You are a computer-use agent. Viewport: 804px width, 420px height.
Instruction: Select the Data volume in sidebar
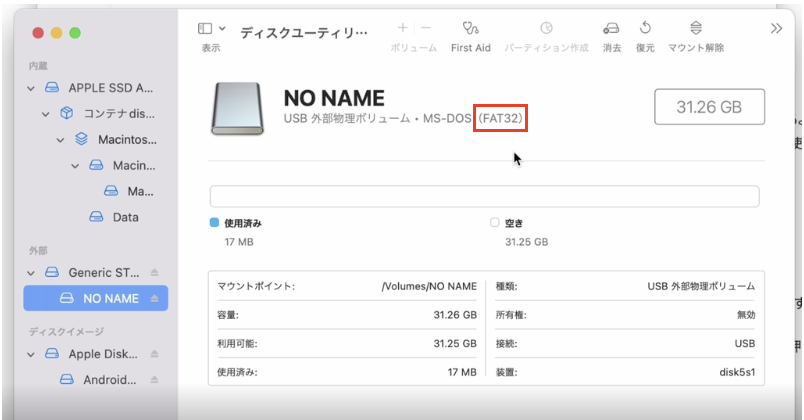click(x=125, y=217)
